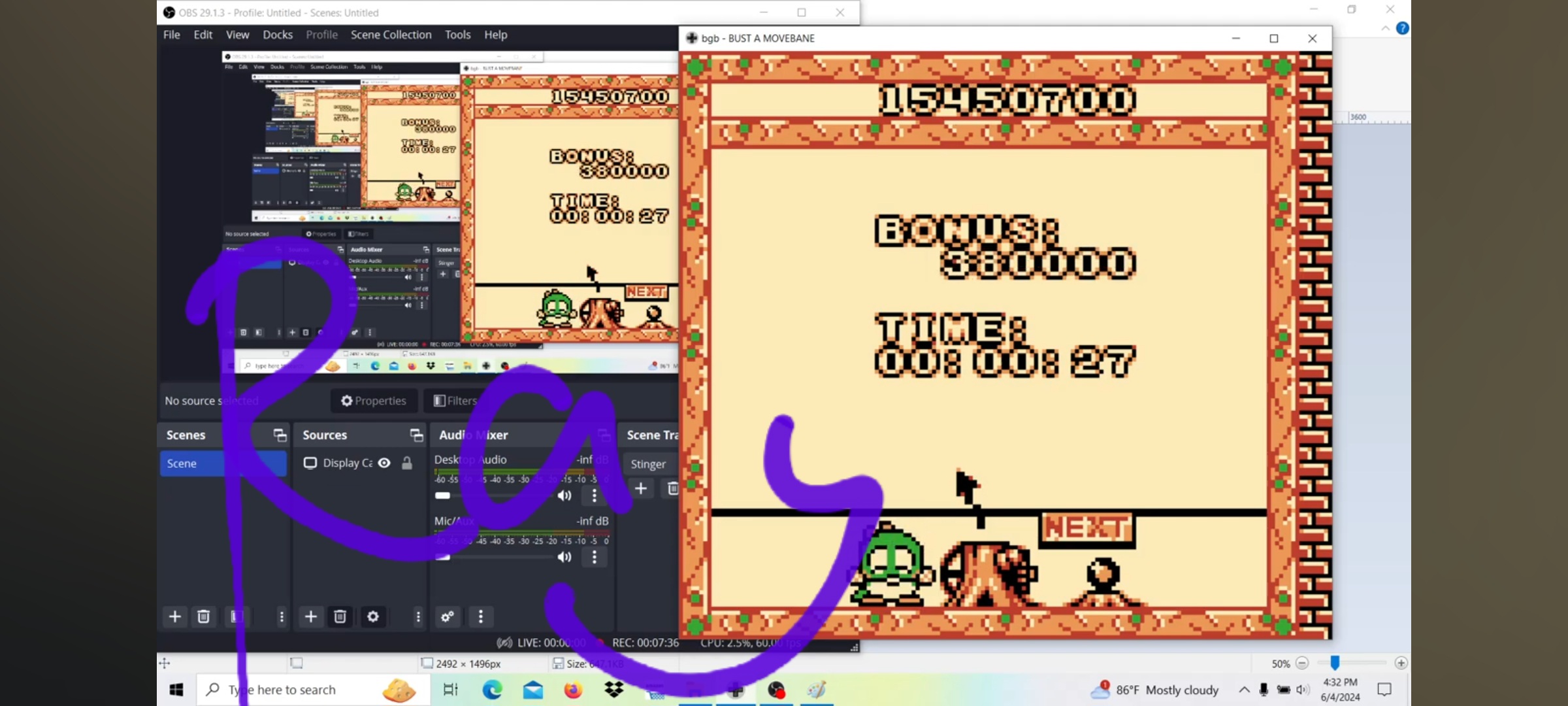The height and width of the screenshot is (706, 1568).
Task: Undock the Sources panel using the float icon
Action: pyautogui.click(x=416, y=435)
